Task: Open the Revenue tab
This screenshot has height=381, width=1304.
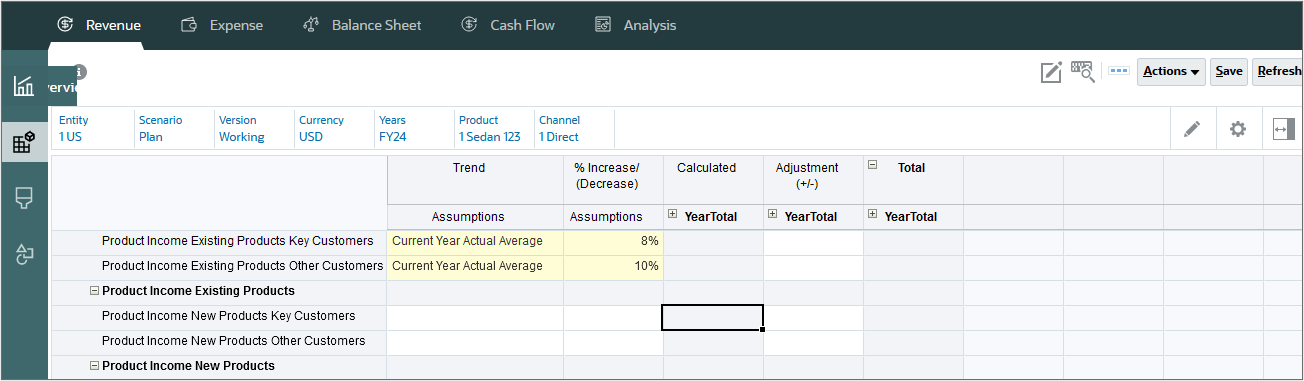Action: pyautogui.click(x=98, y=25)
